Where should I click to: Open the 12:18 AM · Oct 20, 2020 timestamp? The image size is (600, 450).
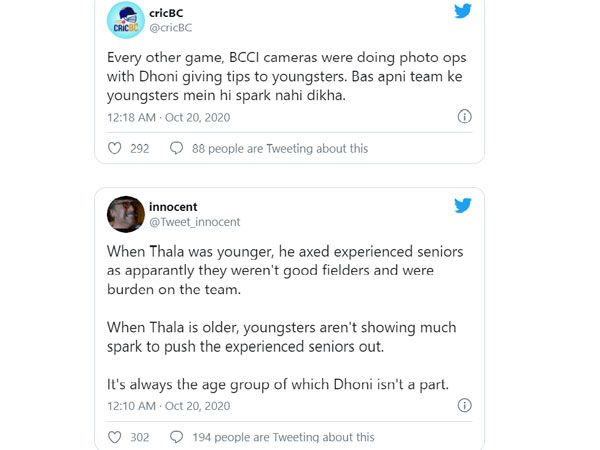pos(168,117)
